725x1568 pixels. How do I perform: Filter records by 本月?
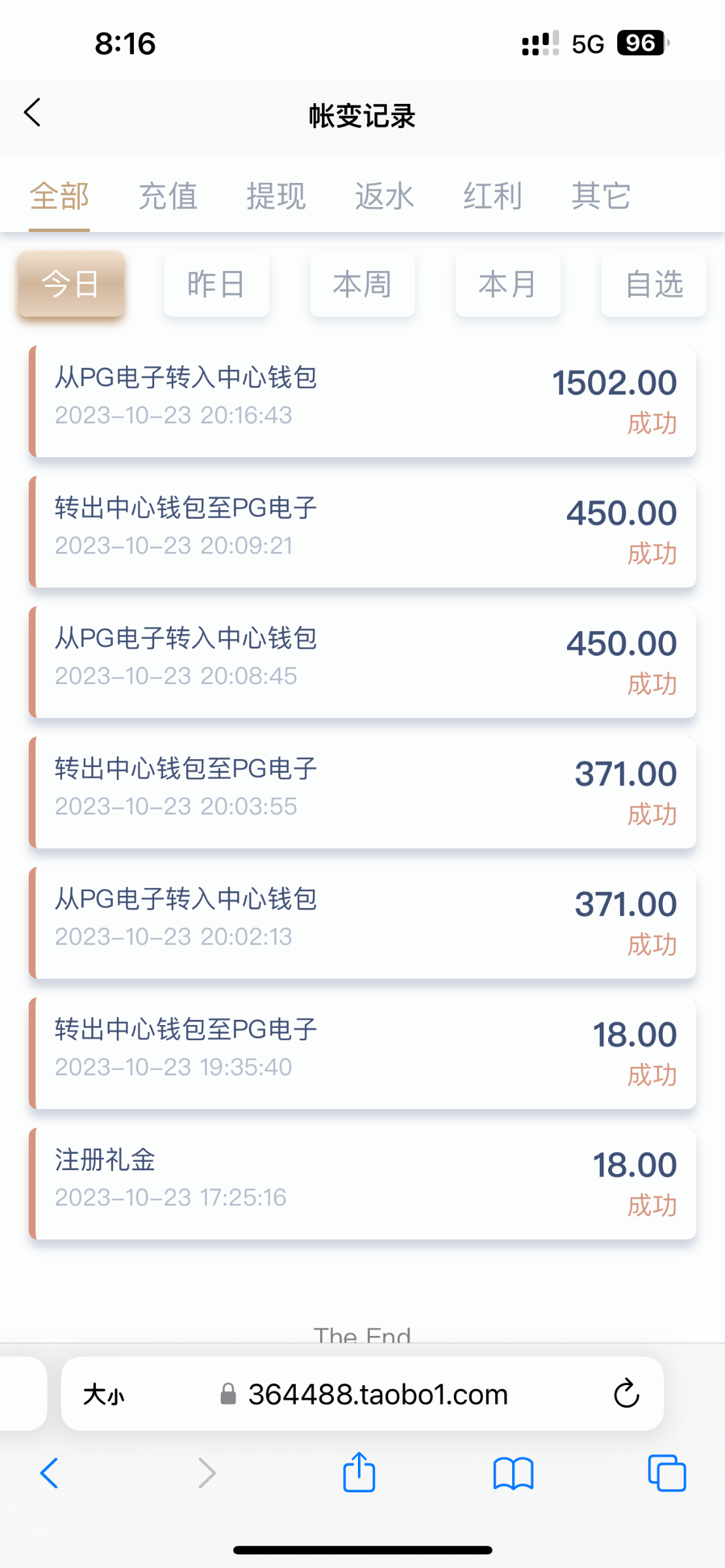pyautogui.click(x=507, y=284)
